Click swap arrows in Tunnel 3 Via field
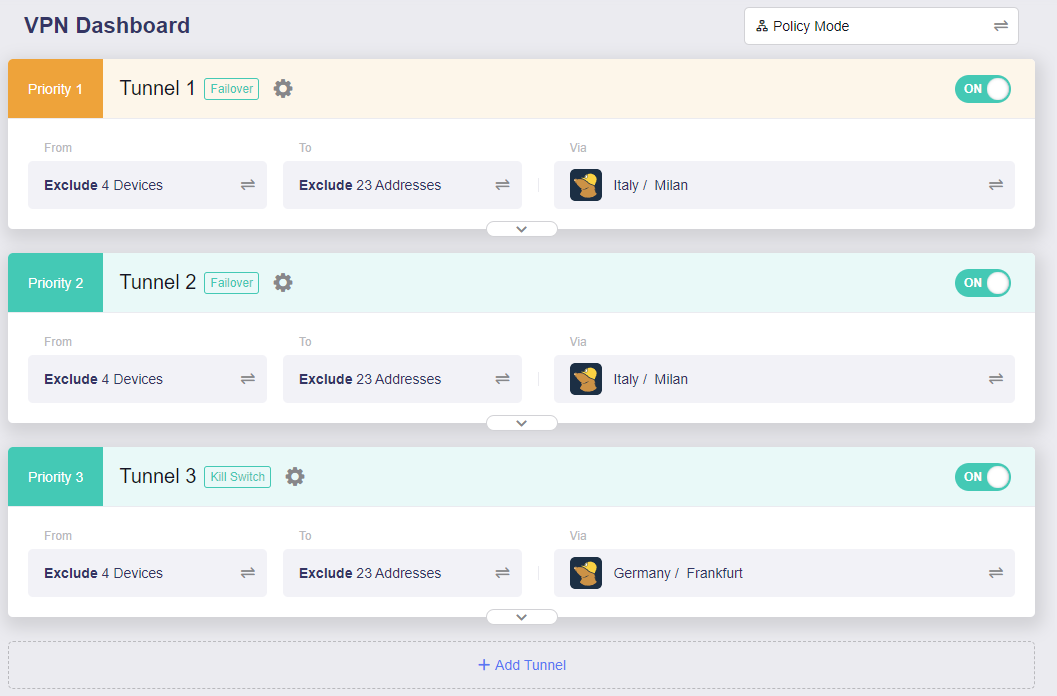Image resolution: width=1057 pixels, height=696 pixels. pyautogui.click(x=995, y=573)
